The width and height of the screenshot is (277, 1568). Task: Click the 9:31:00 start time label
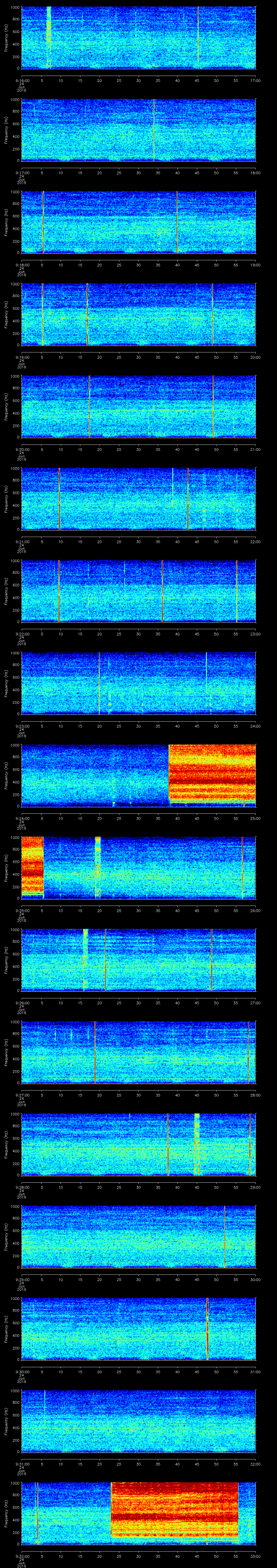pos(22,1464)
